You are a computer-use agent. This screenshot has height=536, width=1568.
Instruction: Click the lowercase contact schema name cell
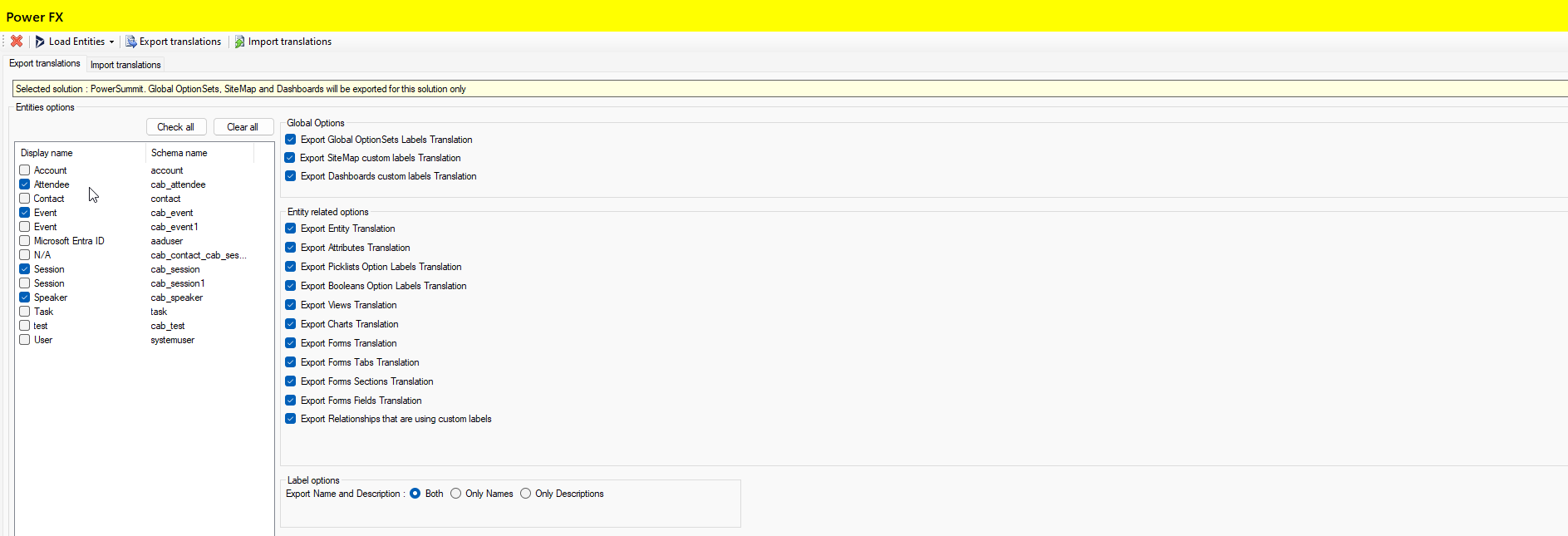165,199
